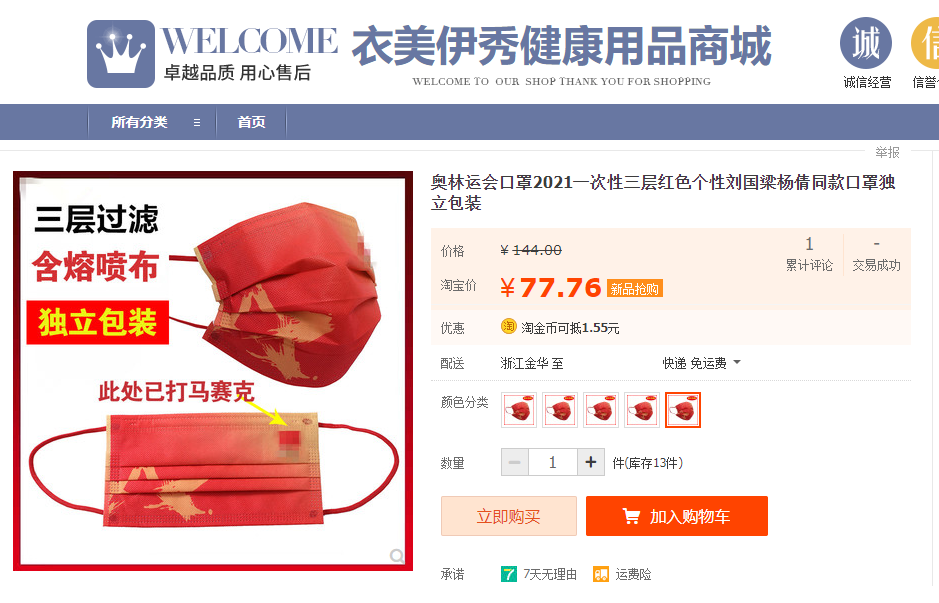
Task: Click the 举报 report link
Action: tap(887, 153)
